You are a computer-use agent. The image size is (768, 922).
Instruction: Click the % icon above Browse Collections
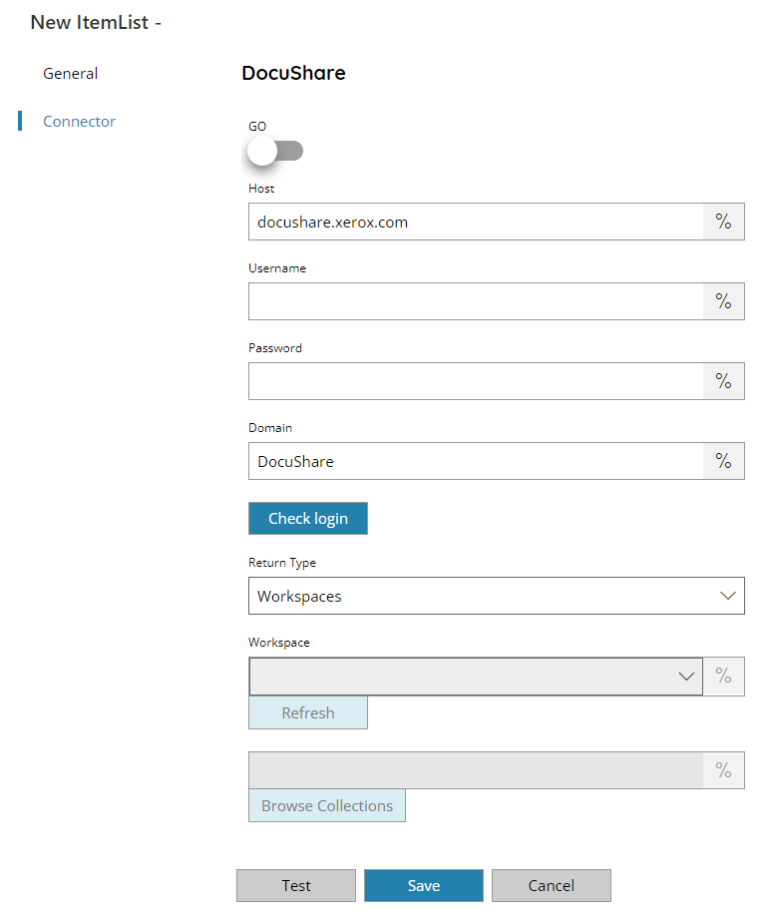tap(724, 770)
